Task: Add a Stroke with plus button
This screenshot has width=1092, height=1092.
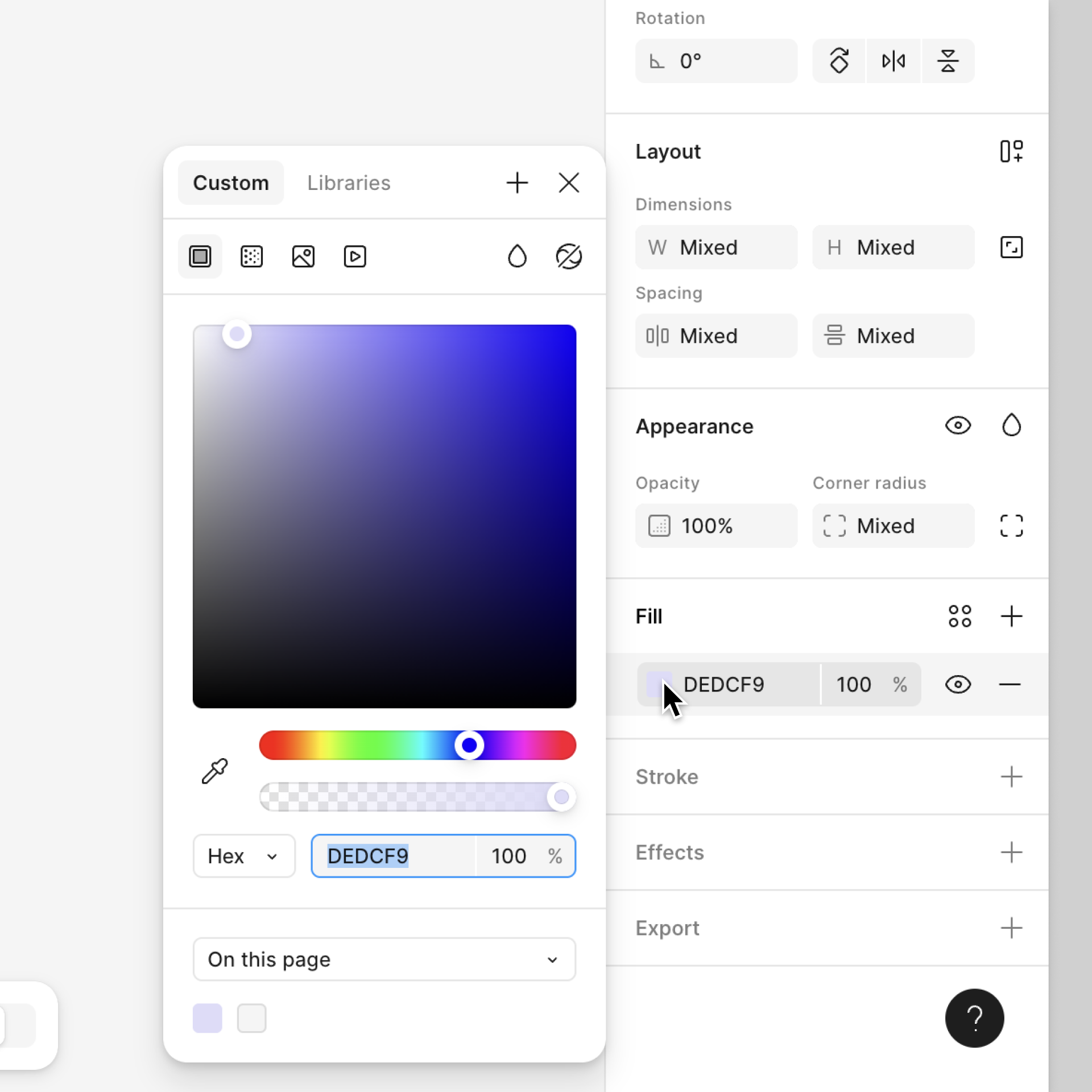Action: [1011, 777]
